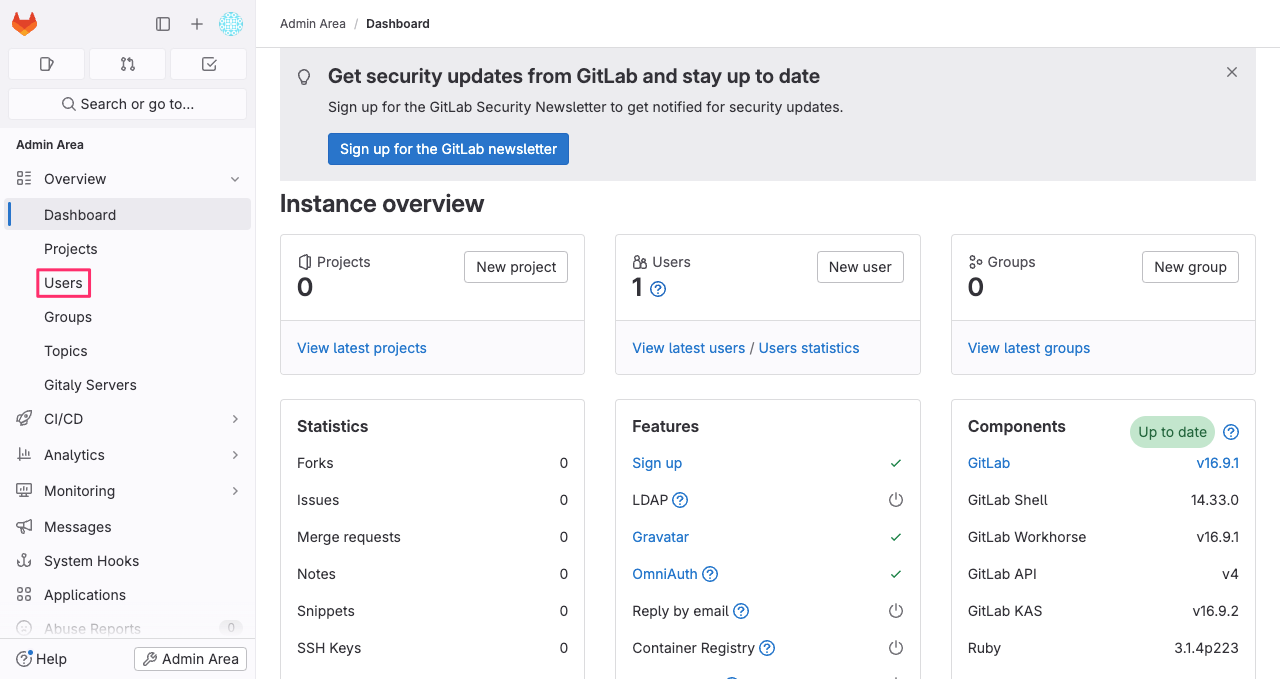Open the Sign up feature link
1280x679 pixels.
(x=657, y=463)
